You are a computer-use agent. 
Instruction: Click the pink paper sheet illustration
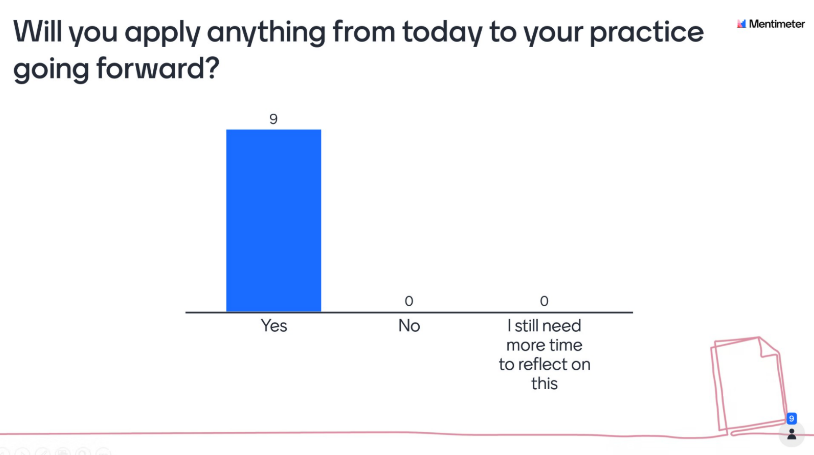tap(744, 384)
